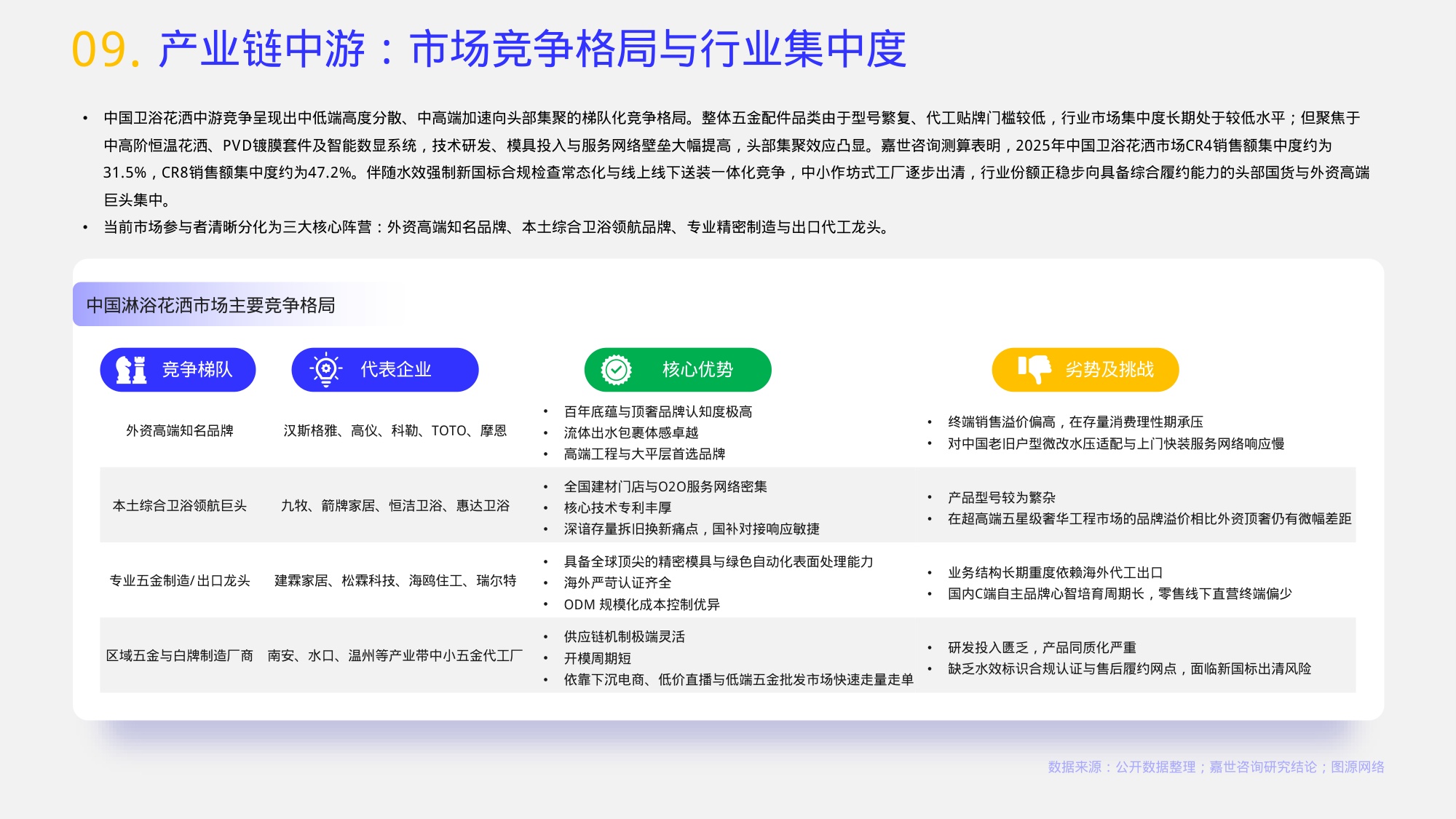Select the 专业五金制造/出口龙头 row label
The width and height of the screenshot is (1456, 819).
point(180,581)
